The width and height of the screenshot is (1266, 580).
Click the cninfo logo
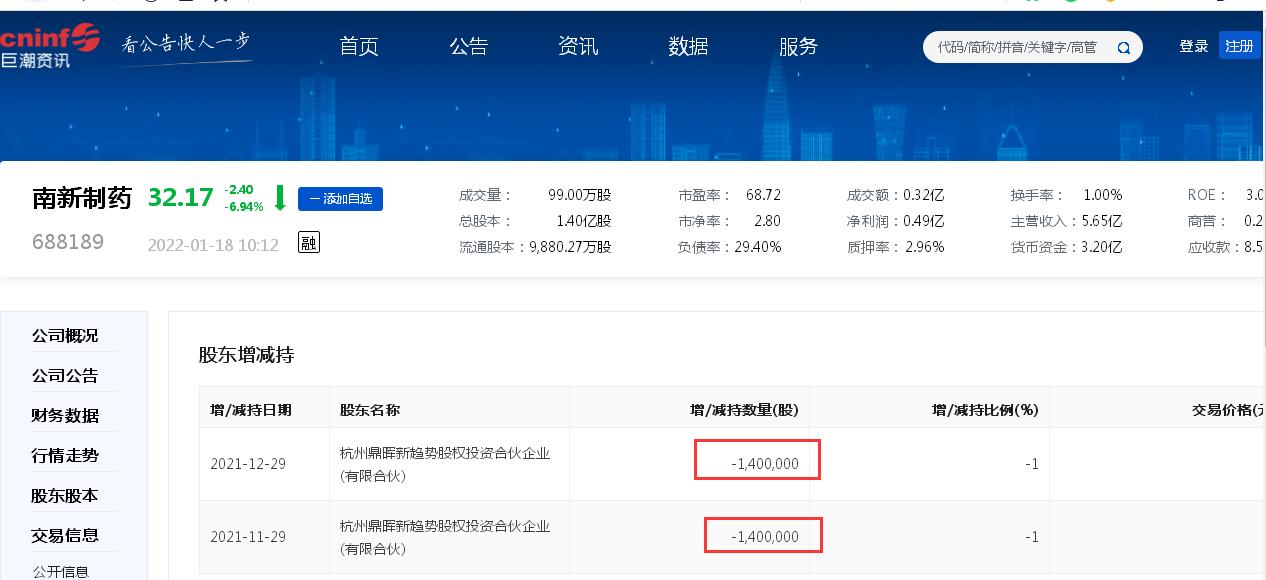click(x=50, y=46)
